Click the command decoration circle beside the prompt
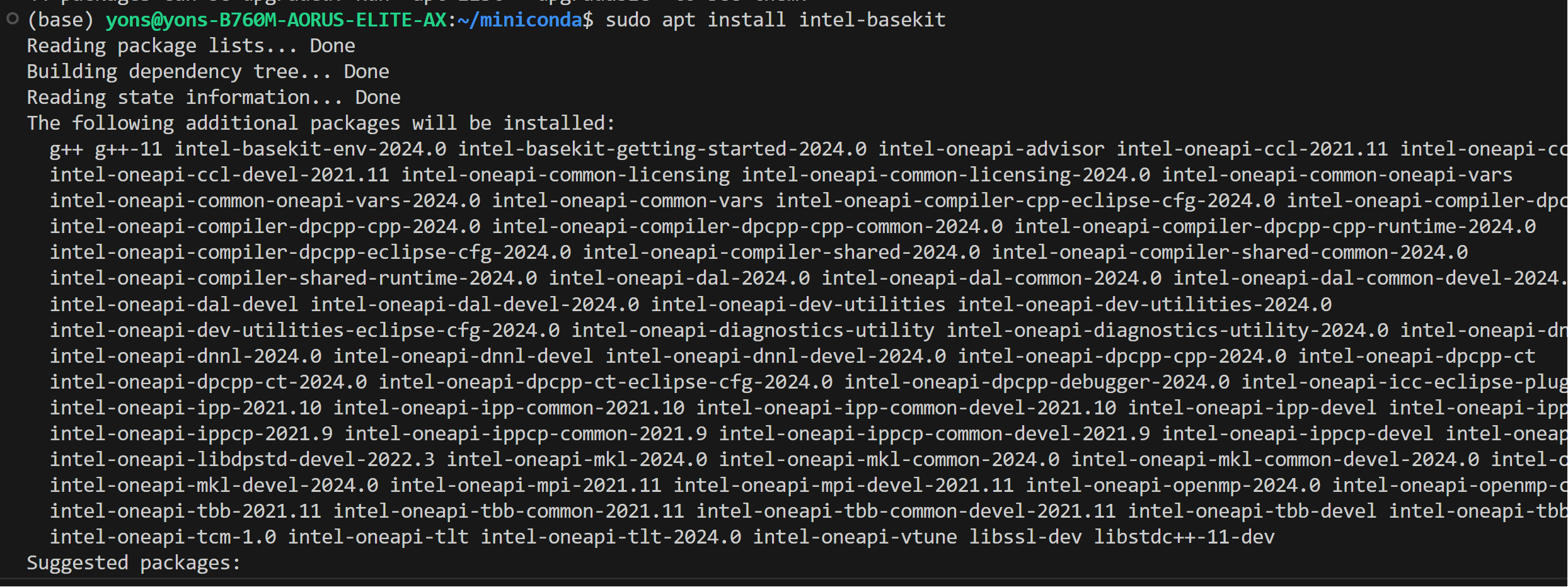 (12, 19)
